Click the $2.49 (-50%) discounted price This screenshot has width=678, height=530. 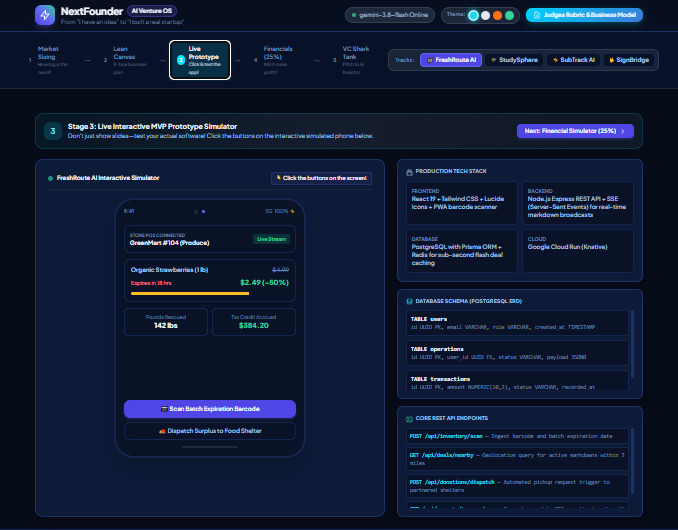pos(264,283)
